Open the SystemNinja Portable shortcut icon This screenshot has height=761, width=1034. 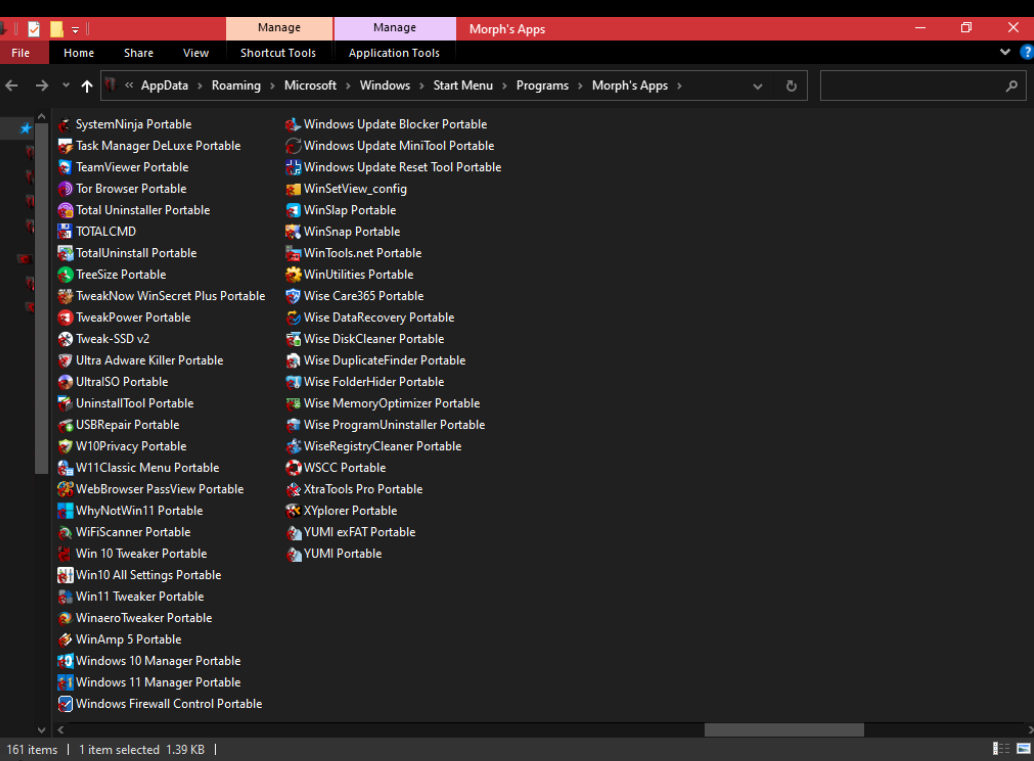(x=65, y=125)
